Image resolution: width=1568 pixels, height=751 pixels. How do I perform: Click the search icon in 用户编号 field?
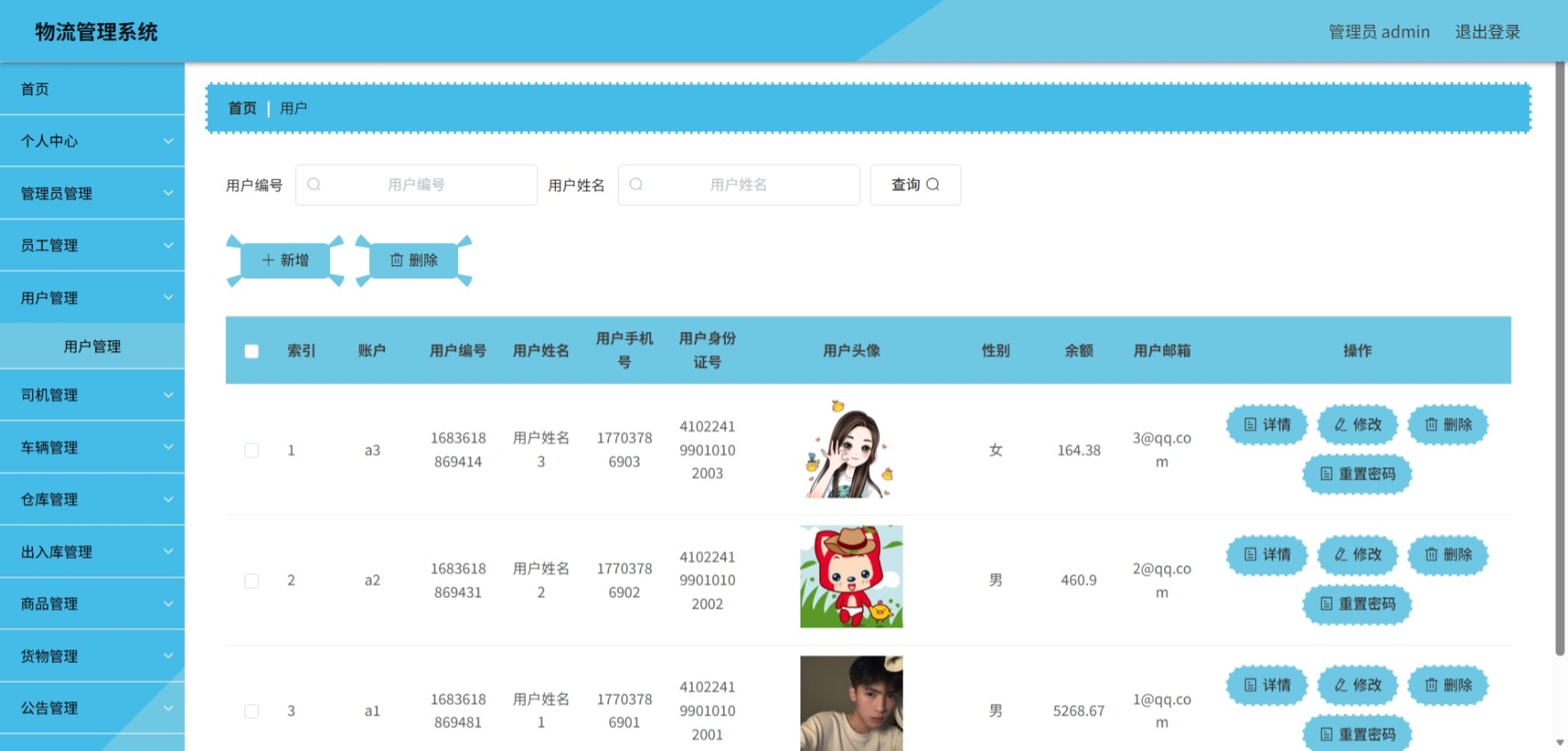pos(314,184)
